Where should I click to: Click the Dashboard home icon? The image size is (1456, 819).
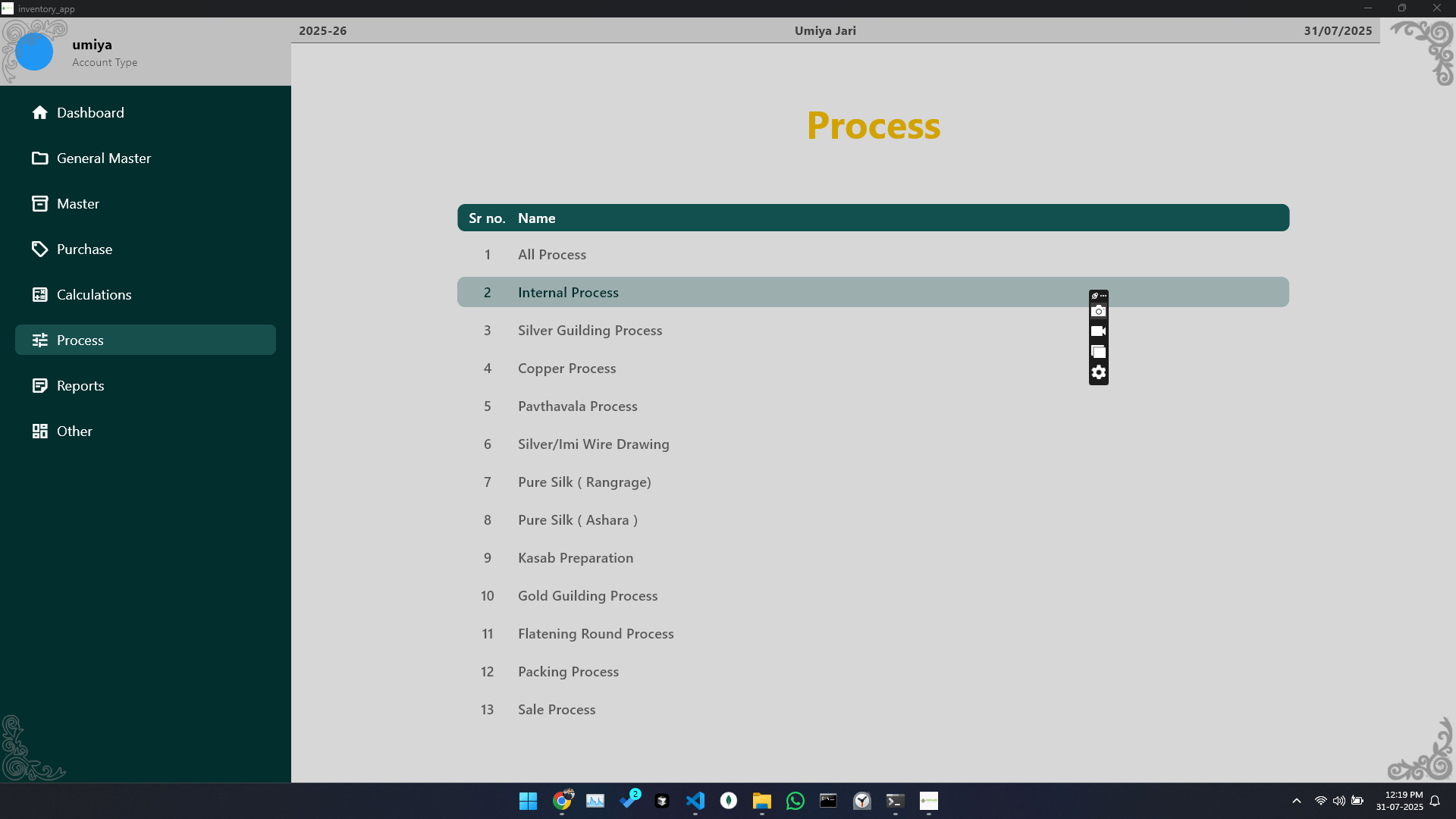pos(39,113)
